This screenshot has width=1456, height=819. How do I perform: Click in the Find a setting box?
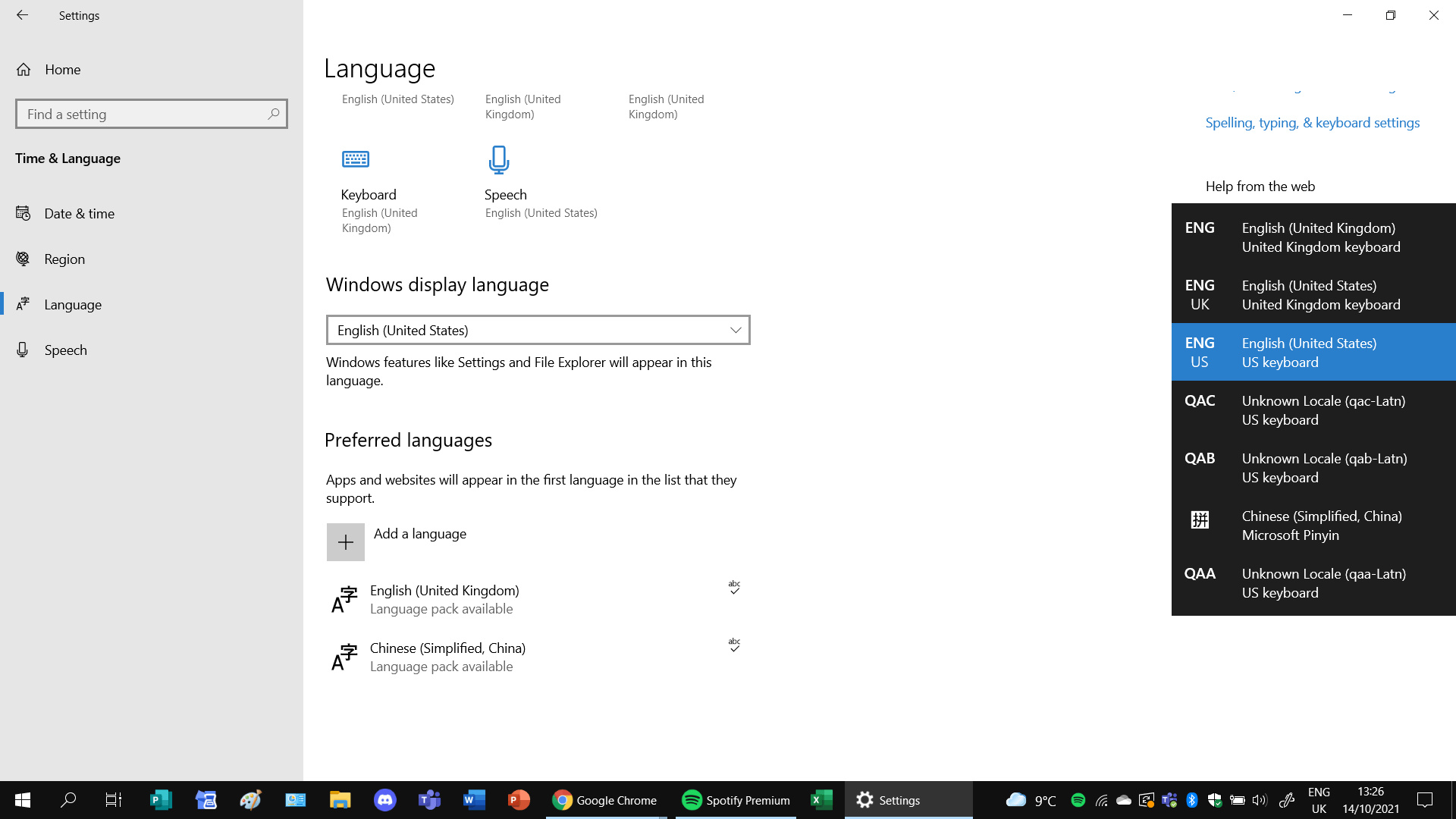click(x=140, y=114)
